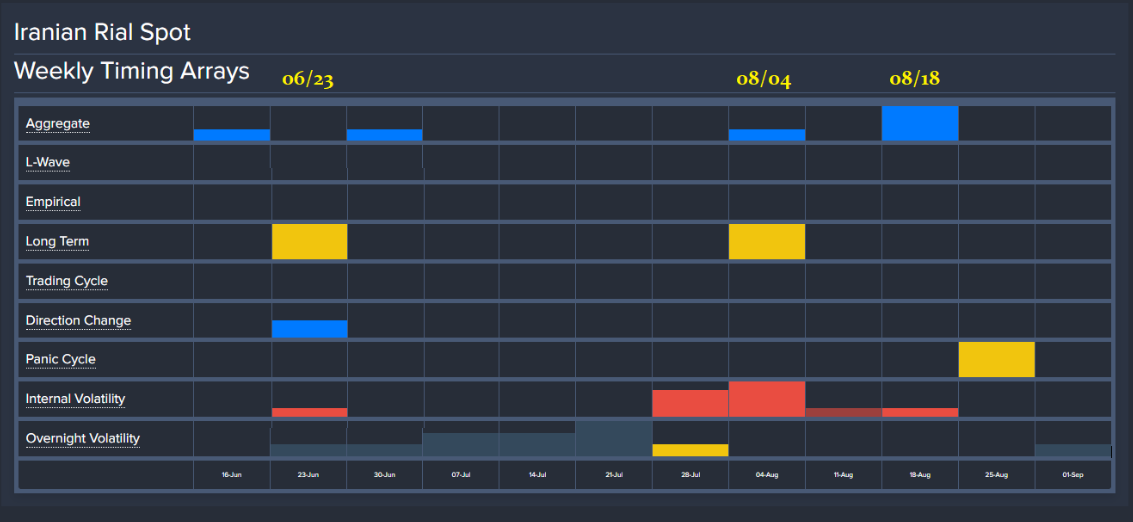Select the tallest red Internal Volatility bar at 04-Aug

pos(767,399)
